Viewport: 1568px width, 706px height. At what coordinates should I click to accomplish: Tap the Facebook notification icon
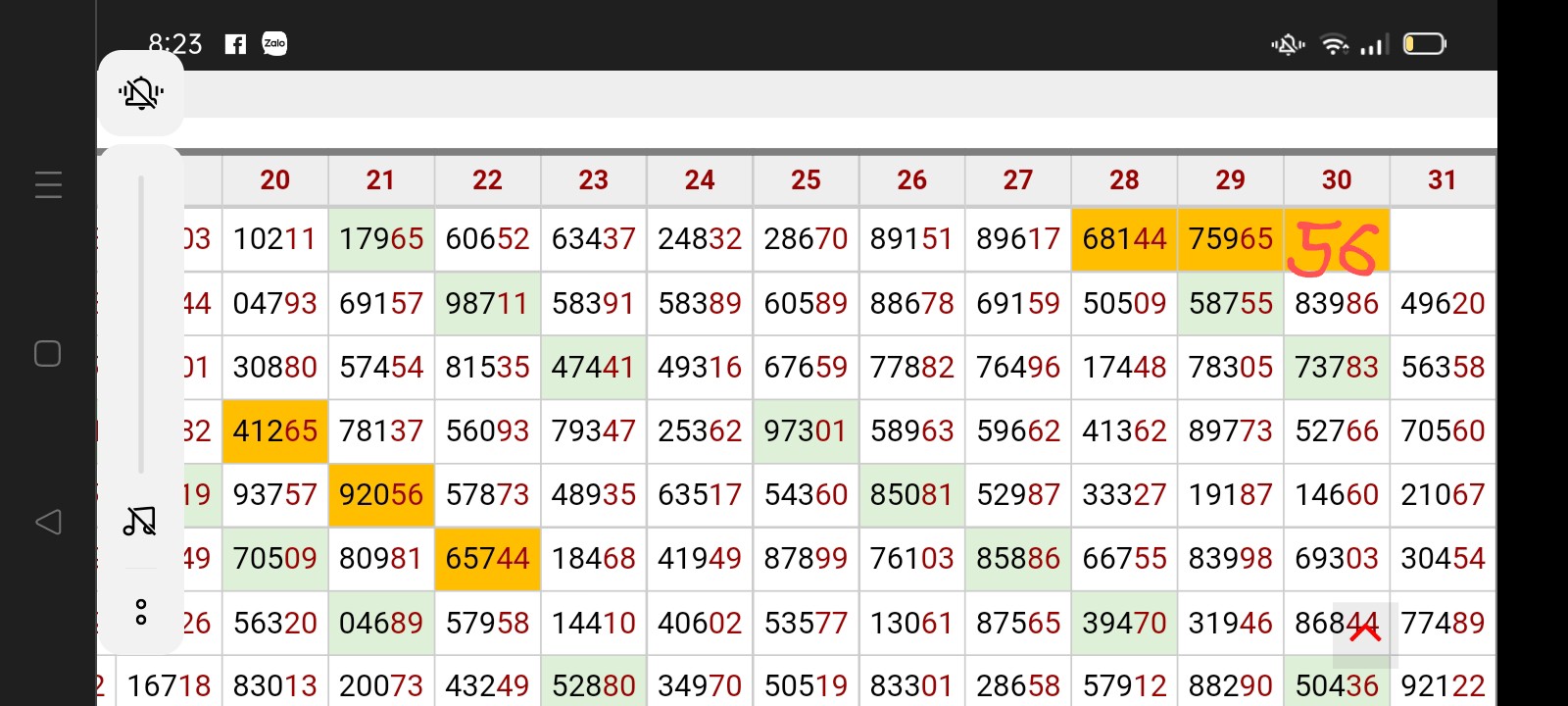tap(235, 44)
